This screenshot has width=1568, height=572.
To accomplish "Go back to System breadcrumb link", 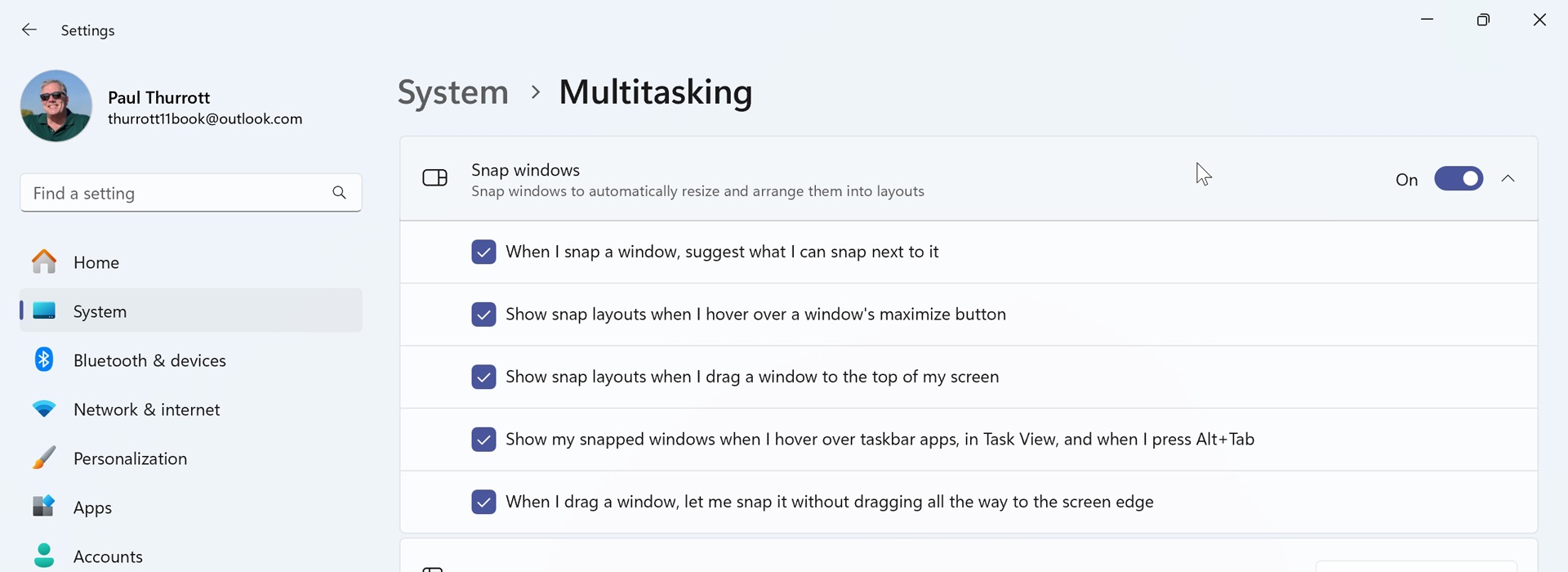I will [x=452, y=92].
